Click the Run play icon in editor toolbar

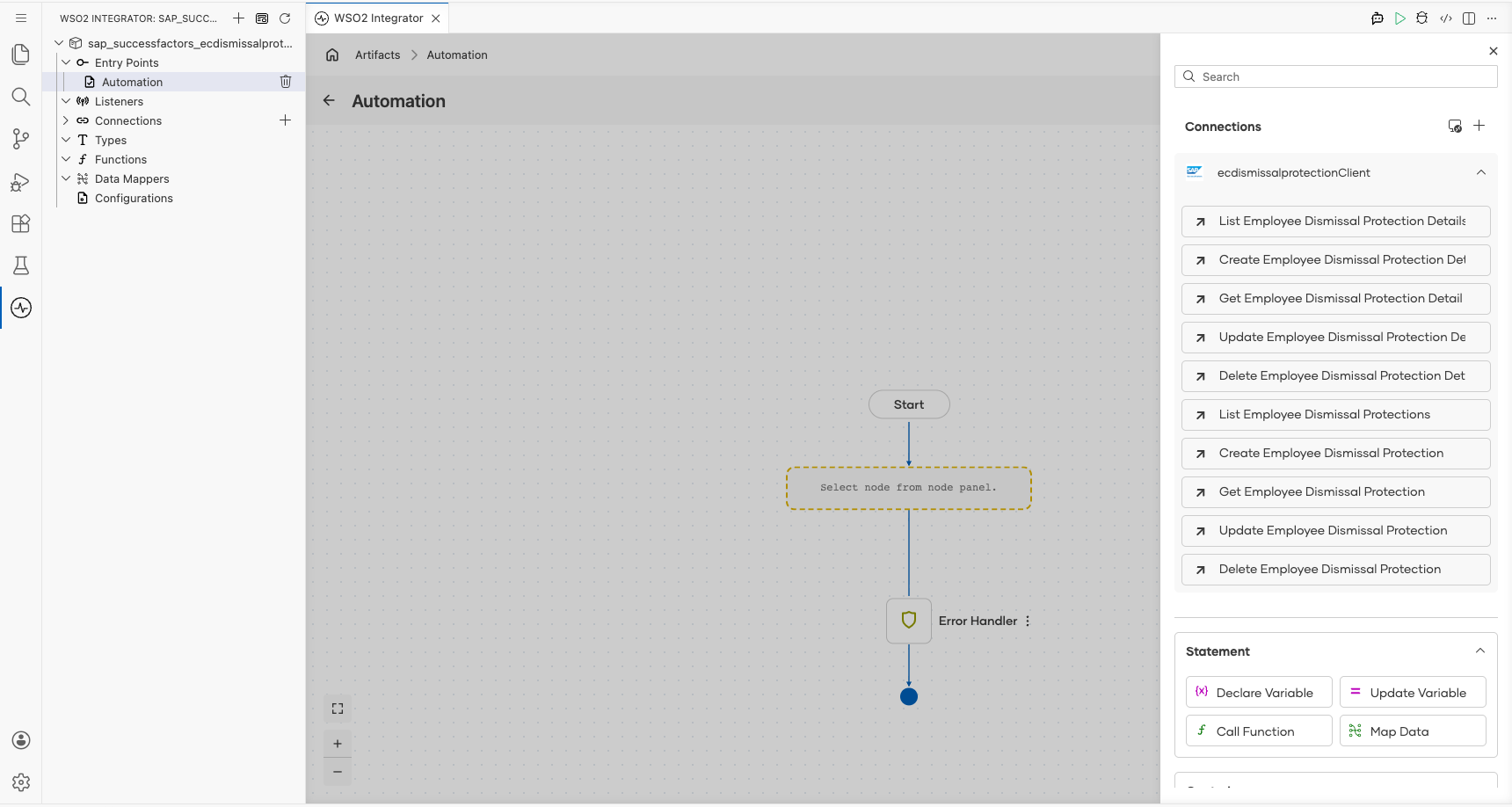tap(1400, 18)
